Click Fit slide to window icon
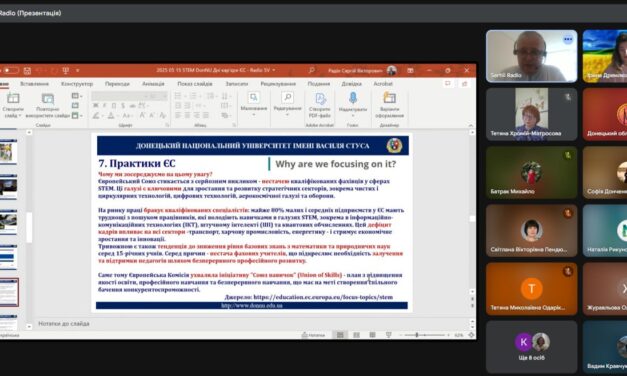Screen dimensions: 627x376 471,335
